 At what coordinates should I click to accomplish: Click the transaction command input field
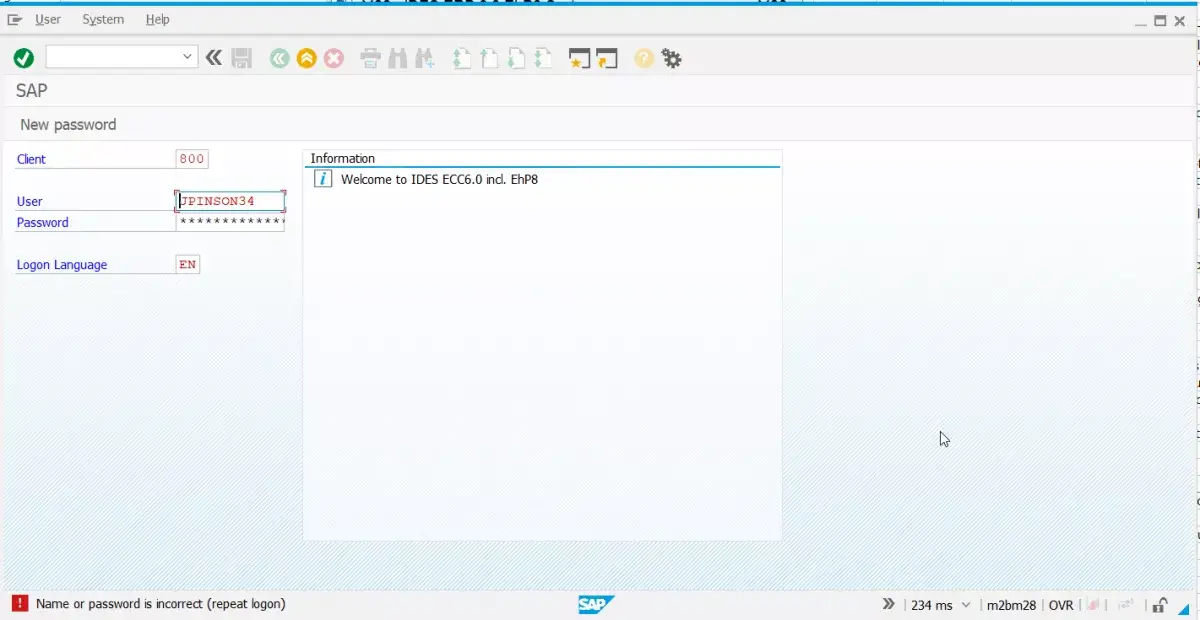[x=113, y=57]
